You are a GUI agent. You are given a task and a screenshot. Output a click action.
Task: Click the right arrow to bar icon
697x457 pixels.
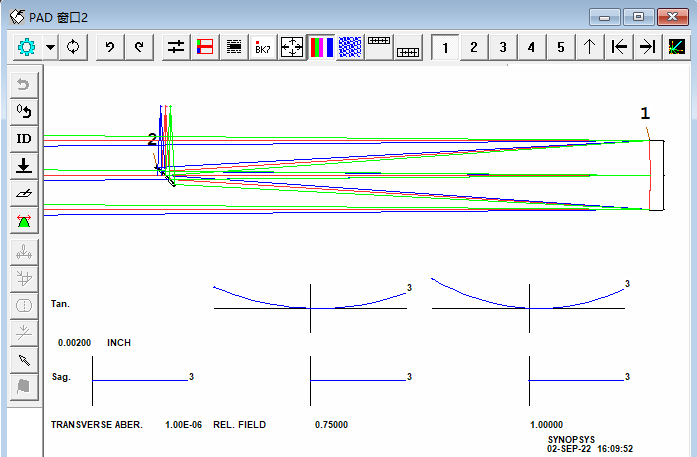tap(648, 47)
